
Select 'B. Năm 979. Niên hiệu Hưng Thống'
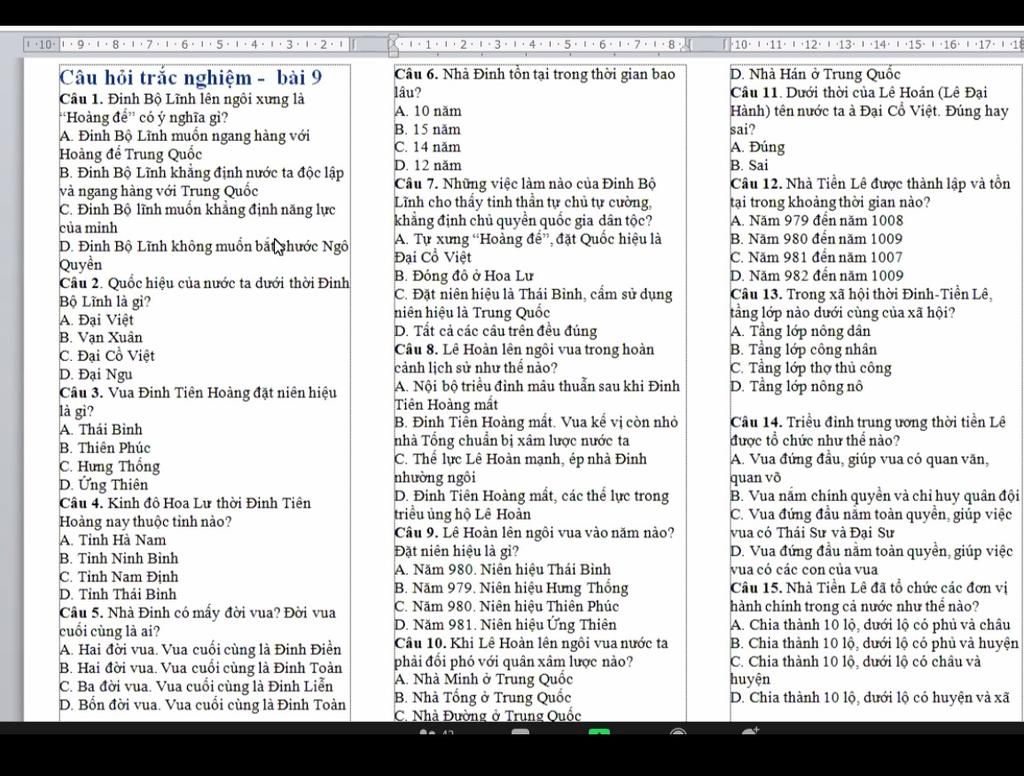511,588
